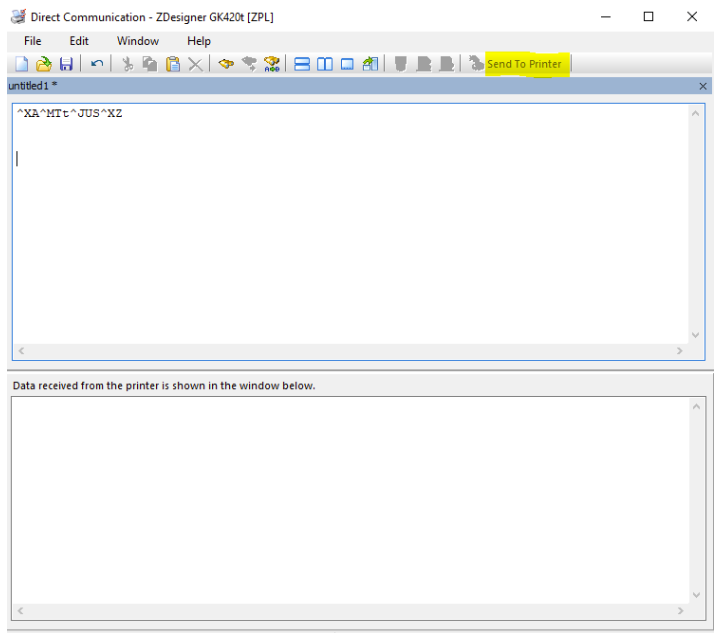Click the received data pane scroll left arrow
The width and height of the screenshot is (717, 633).
tap(20, 611)
